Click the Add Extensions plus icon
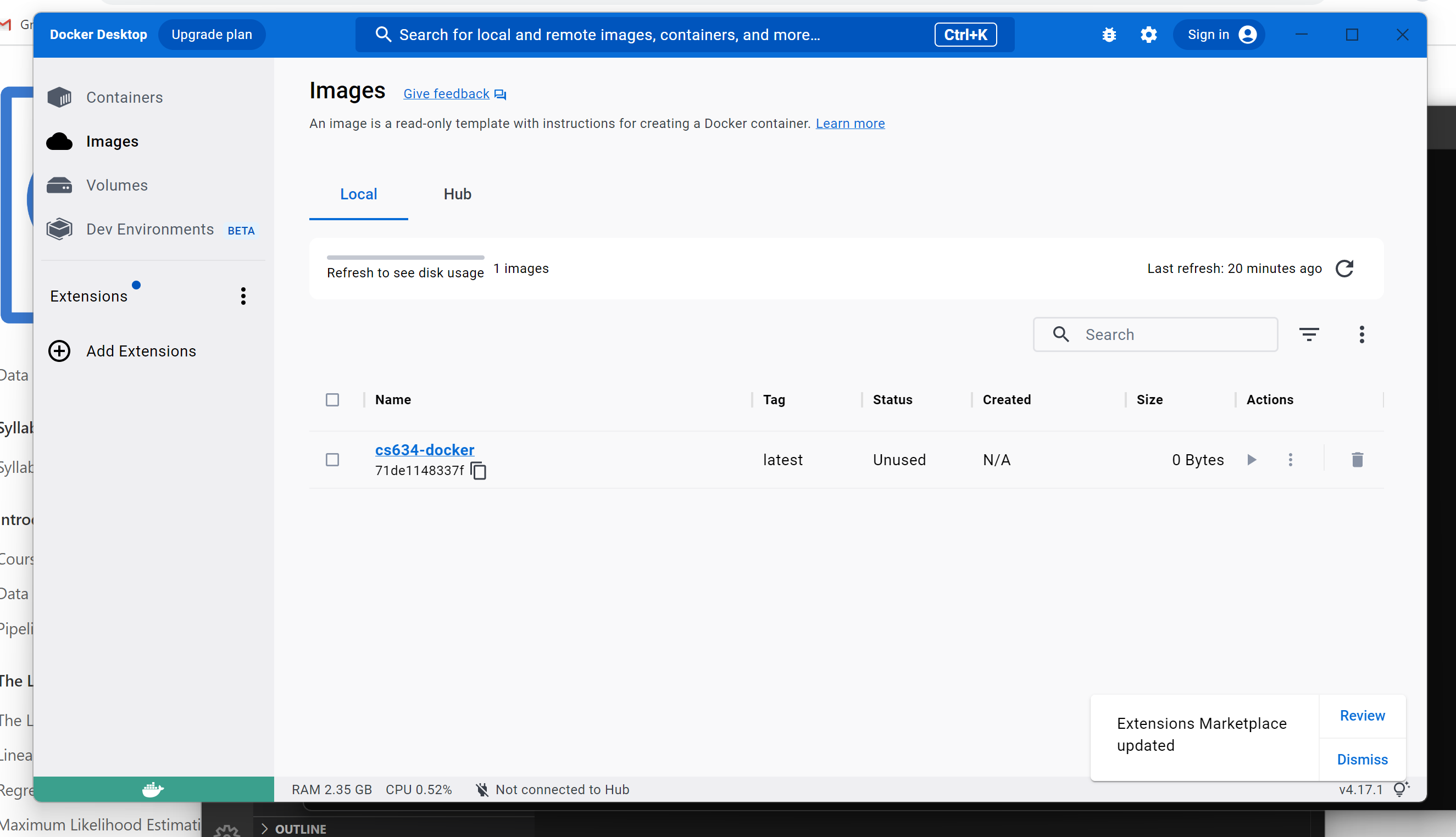Viewport: 1456px width, 837px height. pyautogui.click(x=59, y=350)
